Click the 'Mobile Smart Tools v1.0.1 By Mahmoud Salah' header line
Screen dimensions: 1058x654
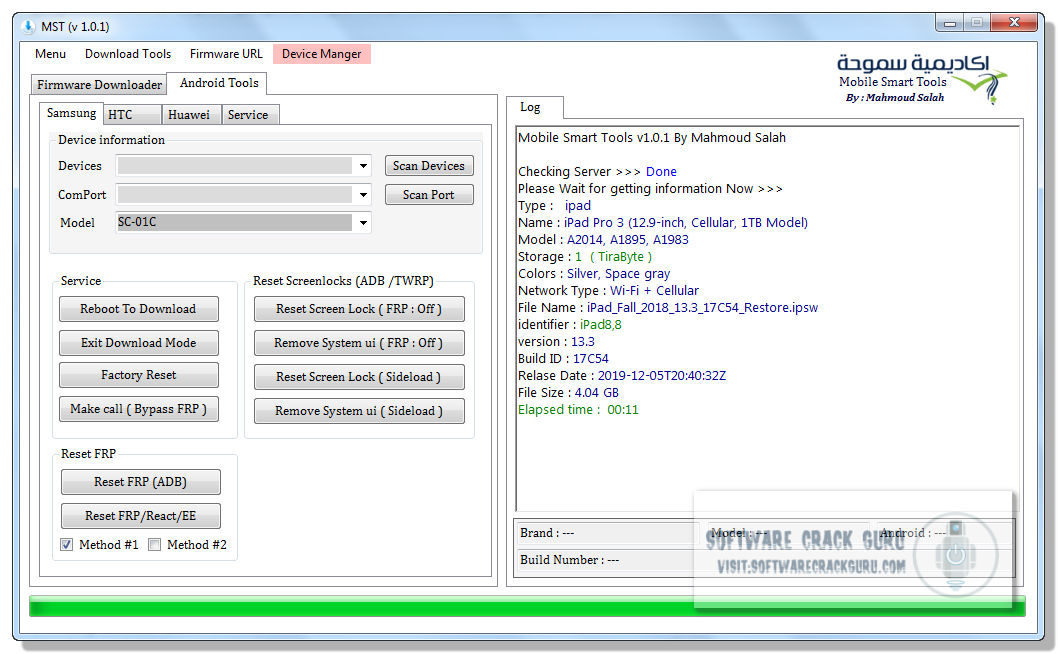(652, 138)
